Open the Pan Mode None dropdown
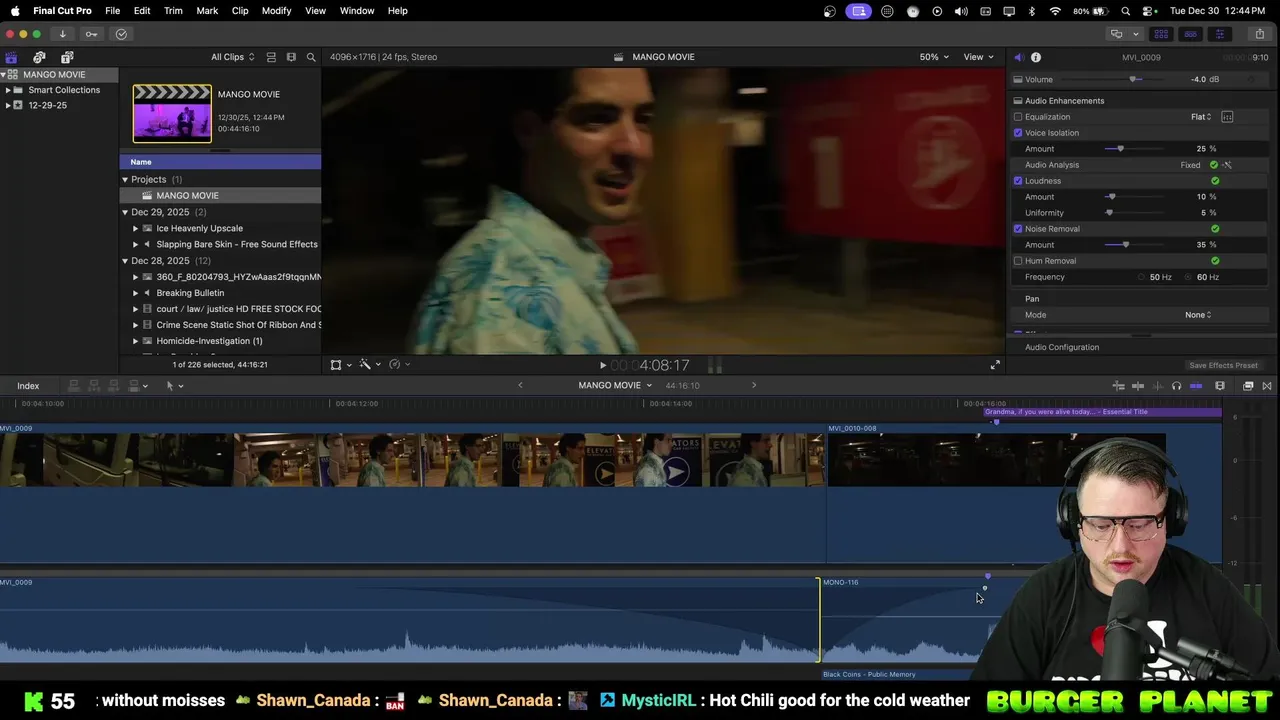Viewport: 1280px width, 720px height. (x=1198, y=315)
